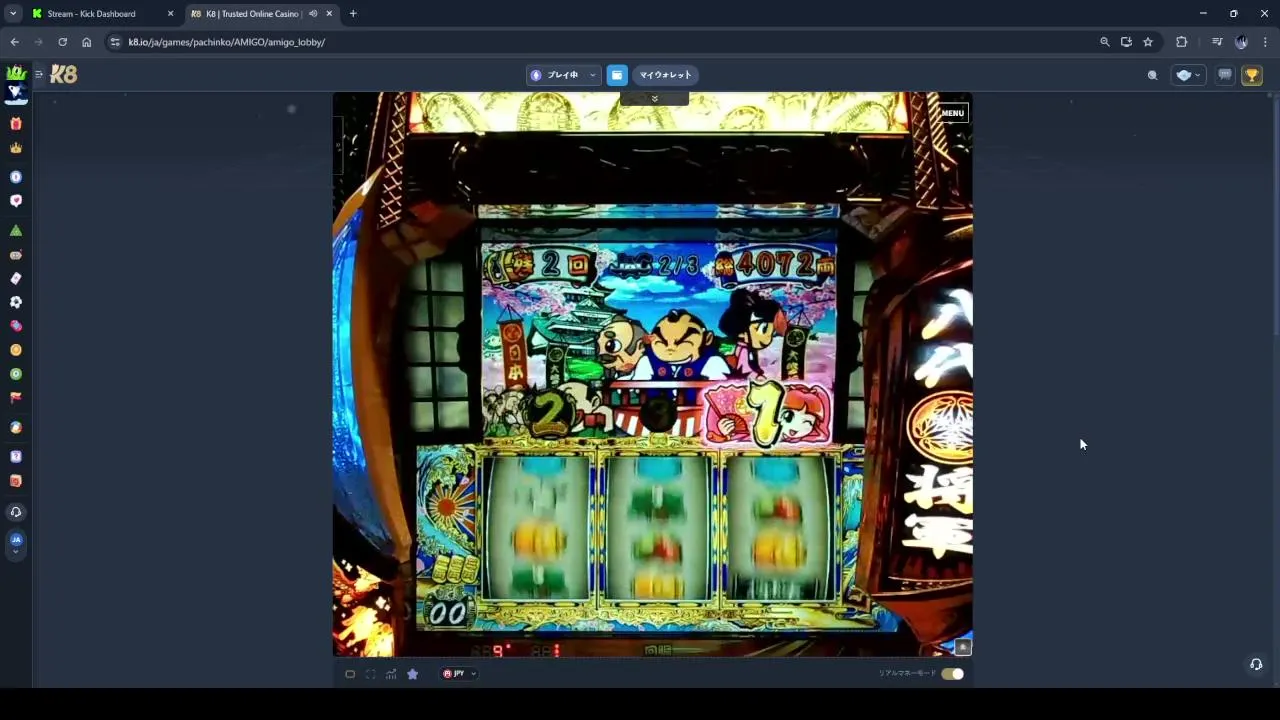1280x720 pixels.
Task: Open the game controller sidebar icon
Action: tap(15, 255)
